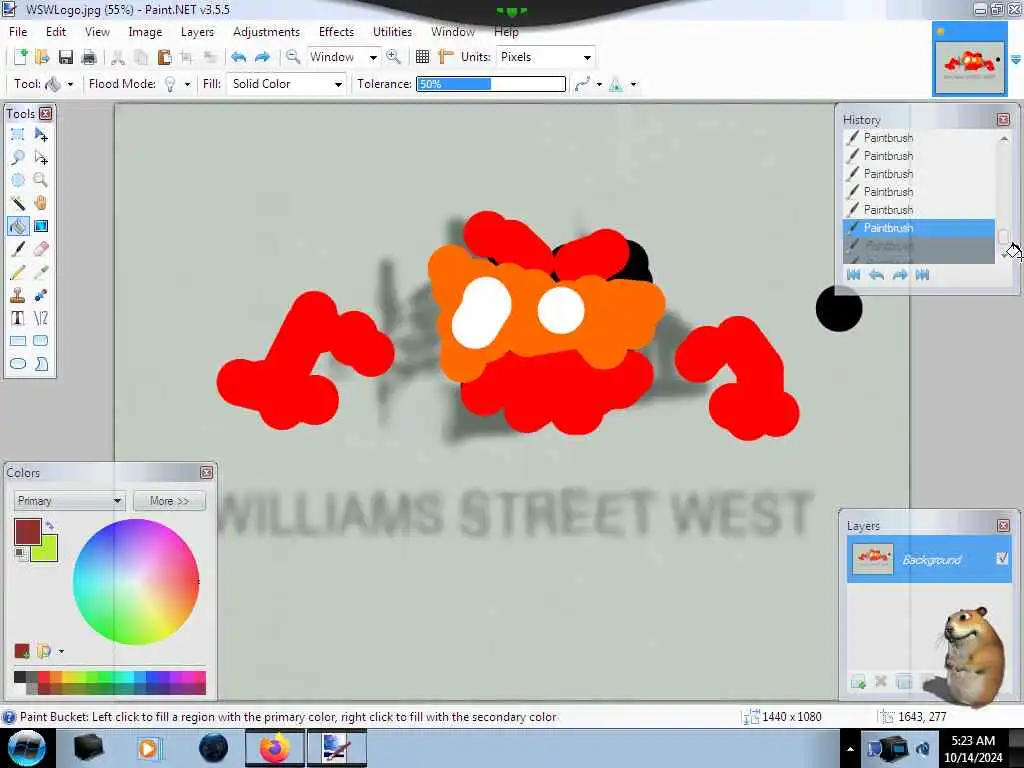This screenshot has height=768, width=1024.
Task: Select the Text tool
Action: click(18, 318)
